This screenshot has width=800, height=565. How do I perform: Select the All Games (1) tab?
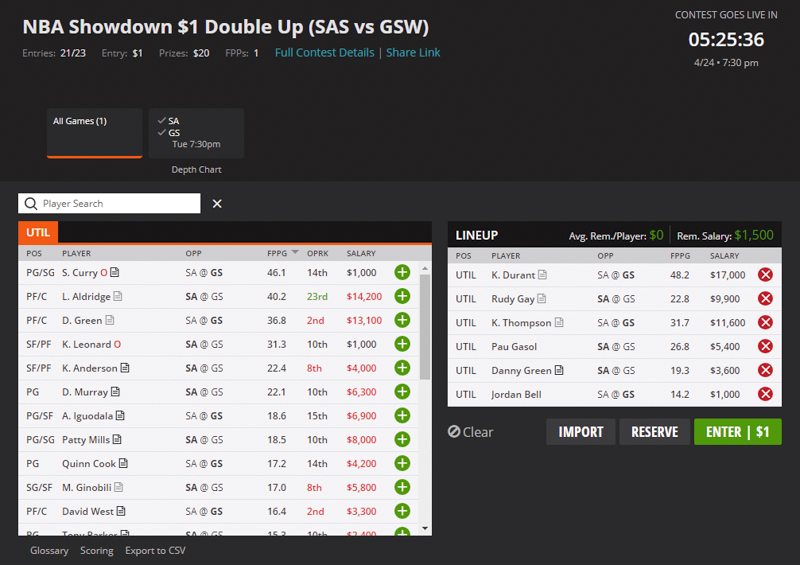94,133
